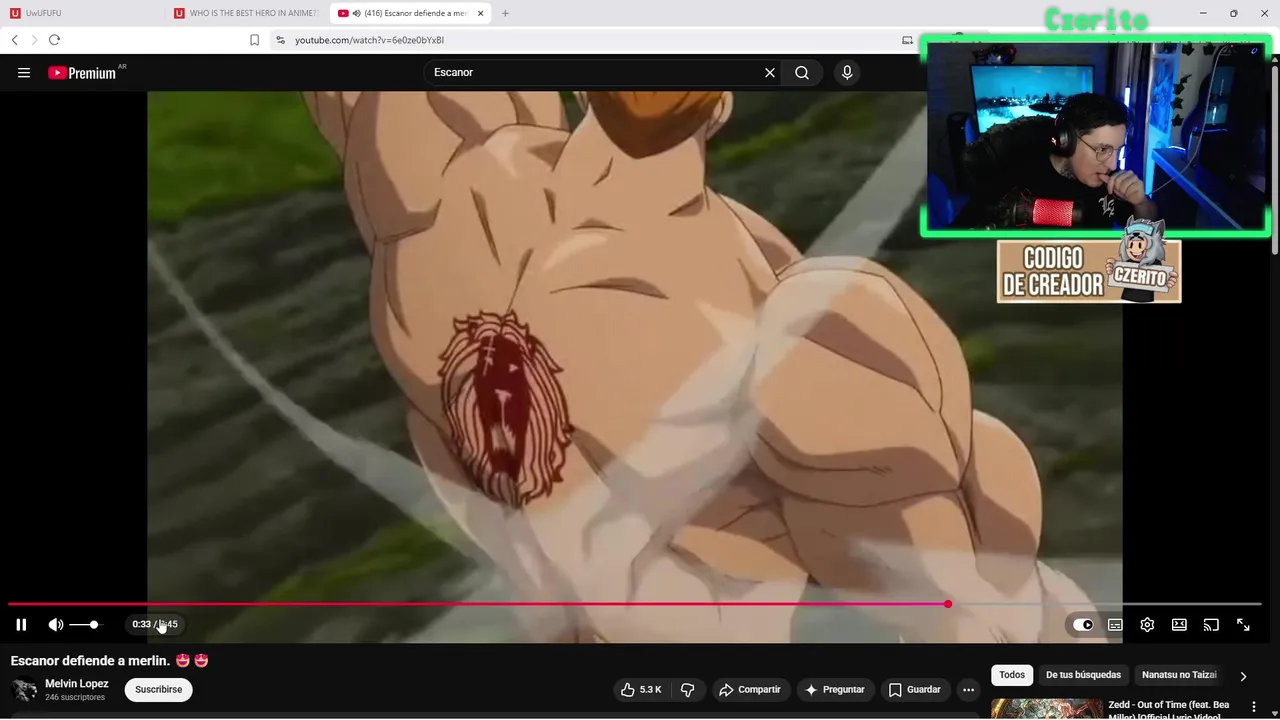The width and height of the screenshot is (1280, 720).
Task: Start voice search with microphone icon
Action: [x=847, y=73]
